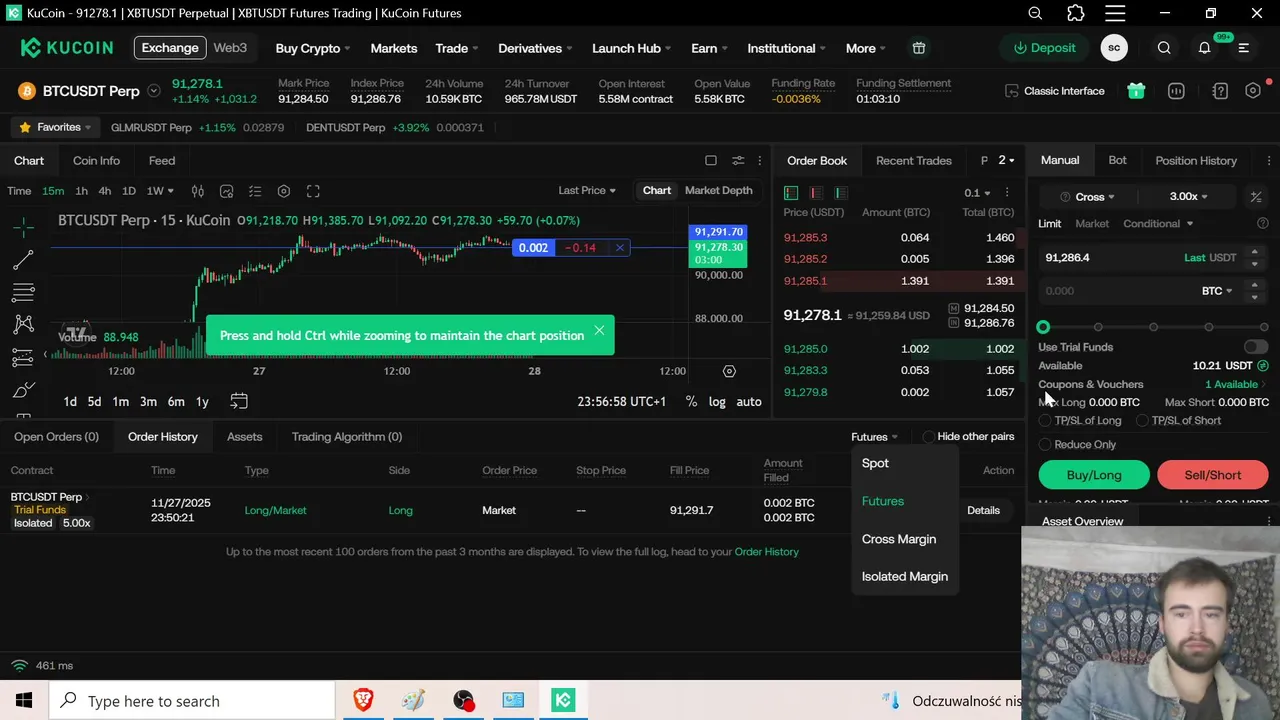The image size is (1280, 720).
Task: Enable the TP/SL of Long option
Action: [x=1045, y=421]
